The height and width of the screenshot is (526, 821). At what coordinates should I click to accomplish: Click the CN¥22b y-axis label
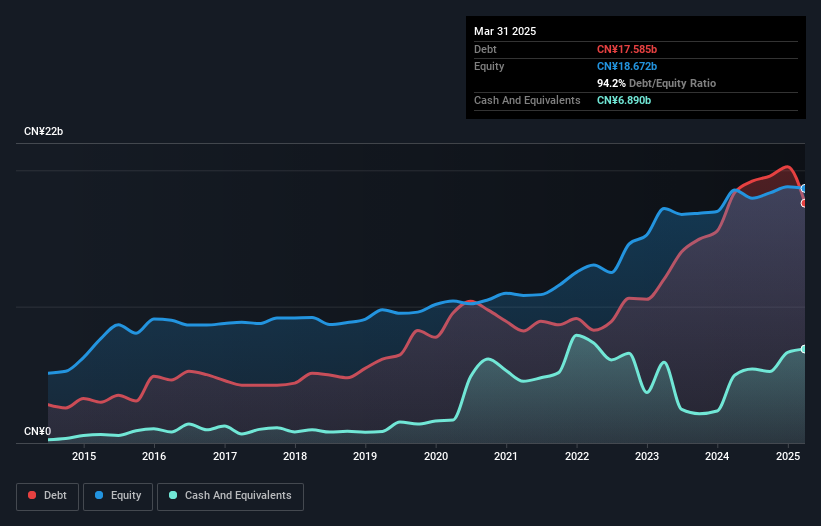pos(44,132)
